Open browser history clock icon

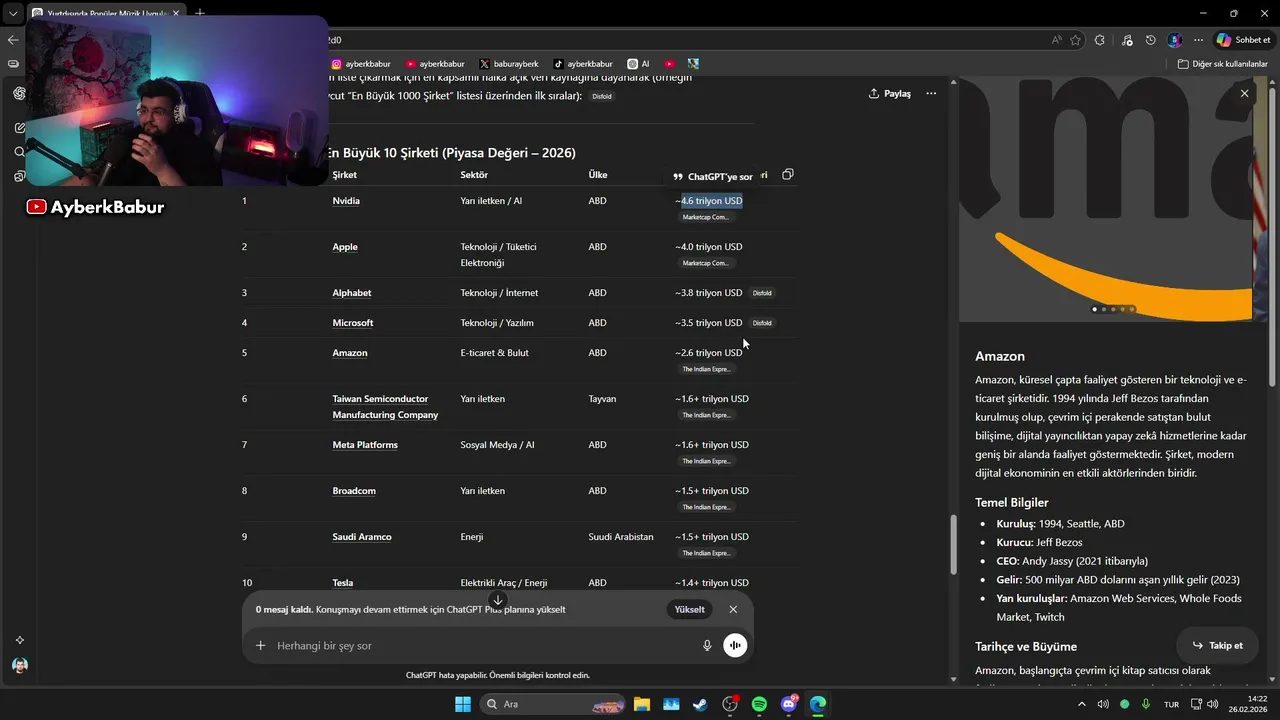tap(1151, 40)
